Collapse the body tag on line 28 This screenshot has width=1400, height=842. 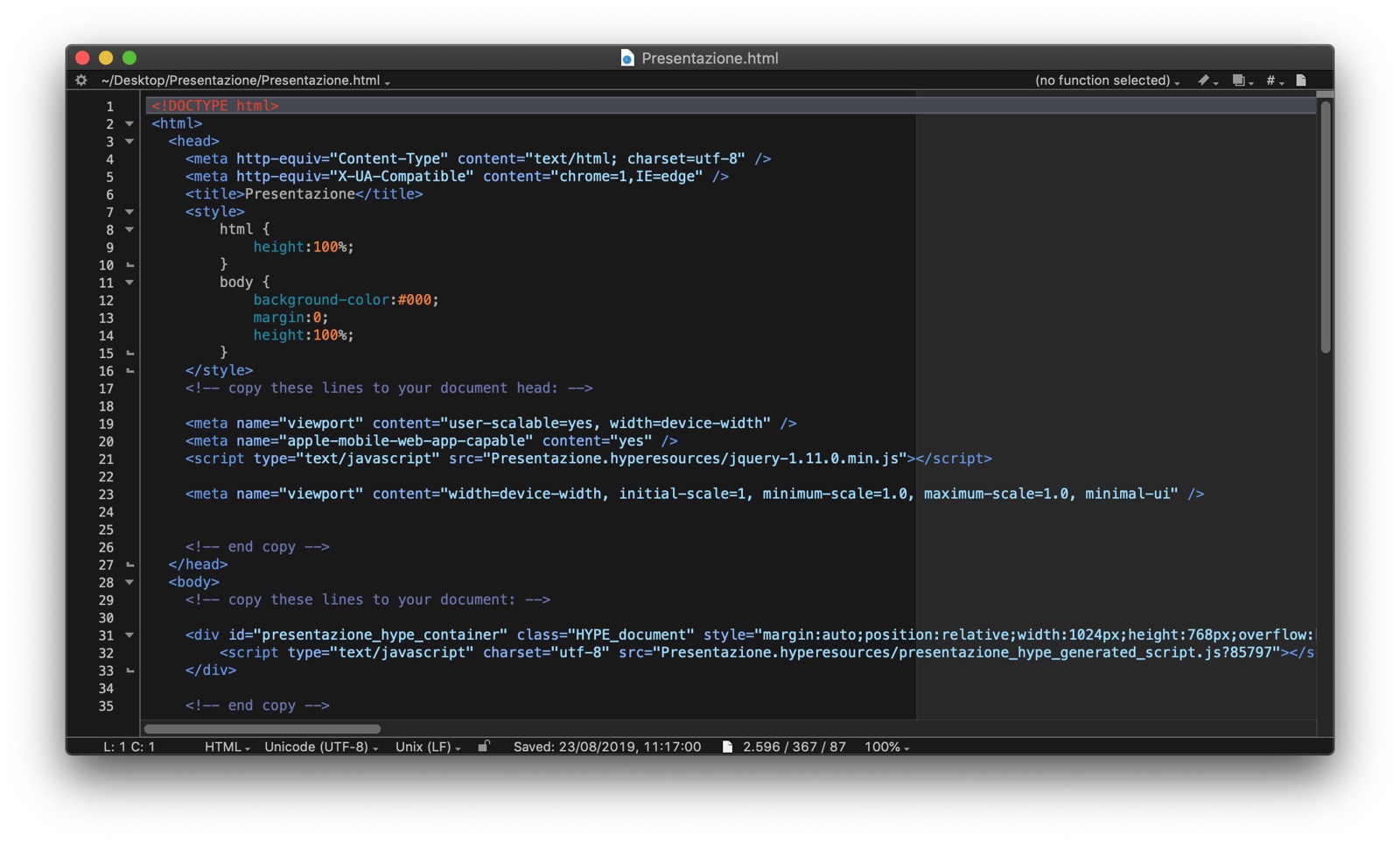pos(129,582)
